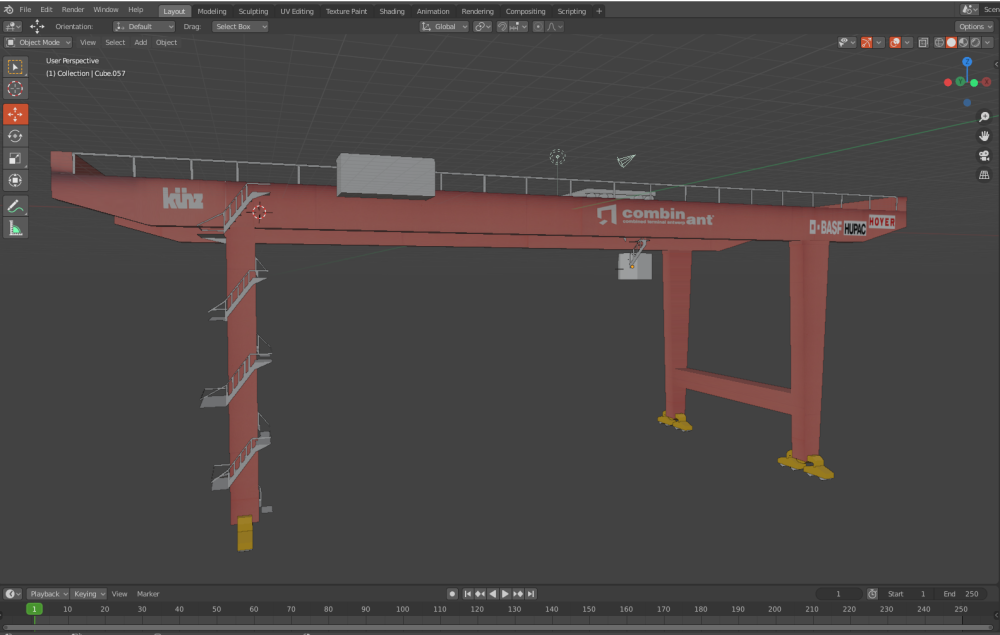Toggle X-ray display mode
The image size is (1000, 635).
pyautogui.click(x=923, y=43)
